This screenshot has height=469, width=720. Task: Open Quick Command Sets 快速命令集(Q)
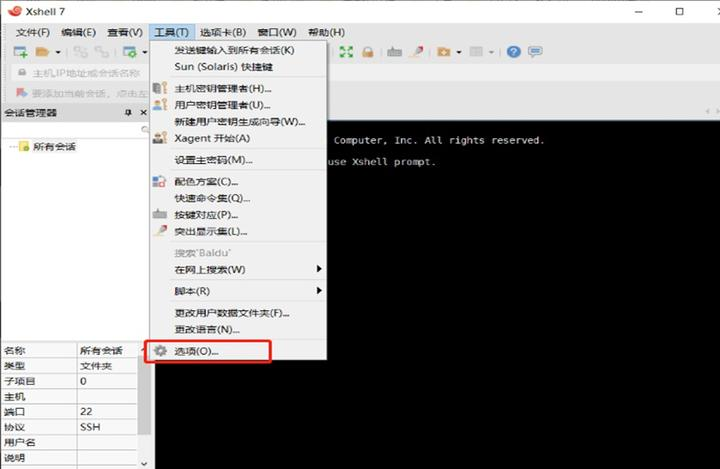[x=238, y=198]
